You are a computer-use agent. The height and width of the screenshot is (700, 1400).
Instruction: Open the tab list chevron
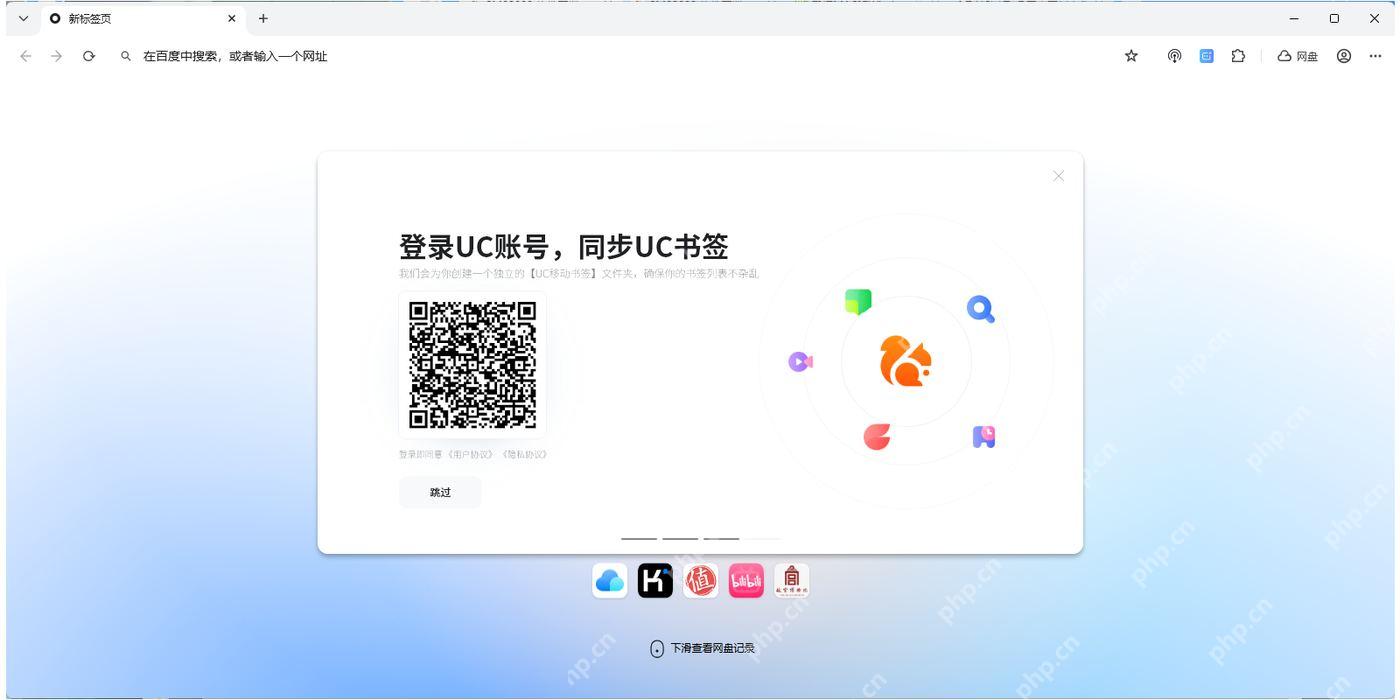click(23, 18)
